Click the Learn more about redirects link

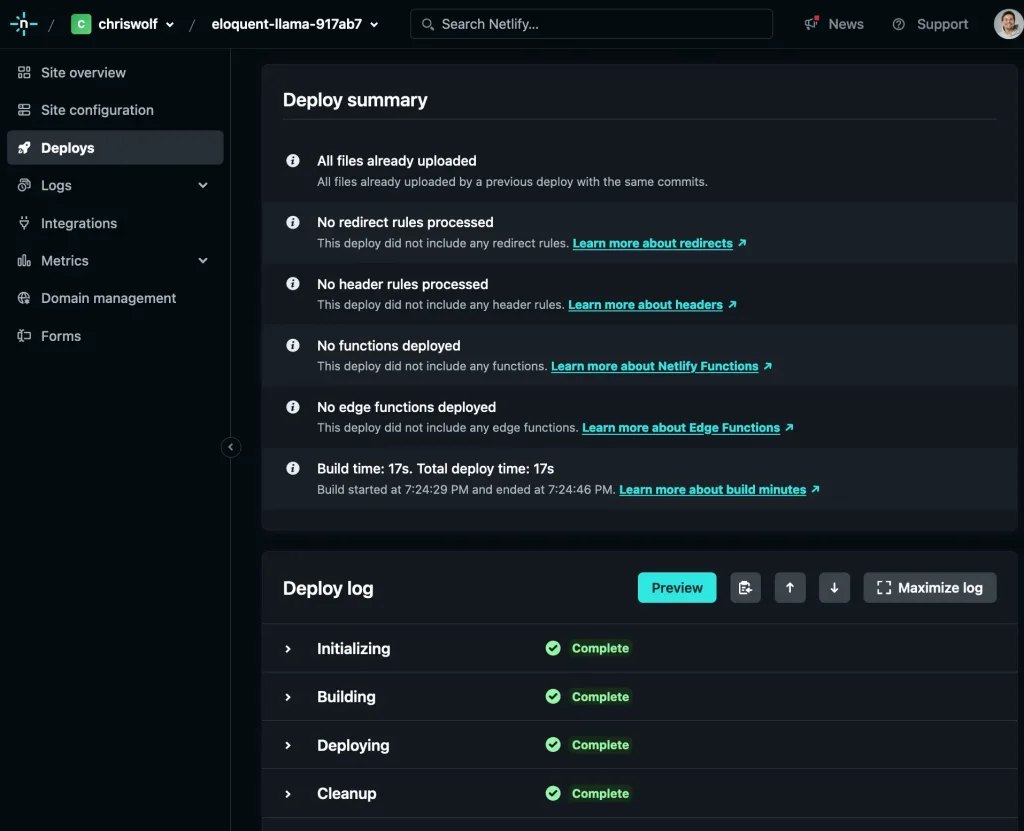[x=651, y=243]
